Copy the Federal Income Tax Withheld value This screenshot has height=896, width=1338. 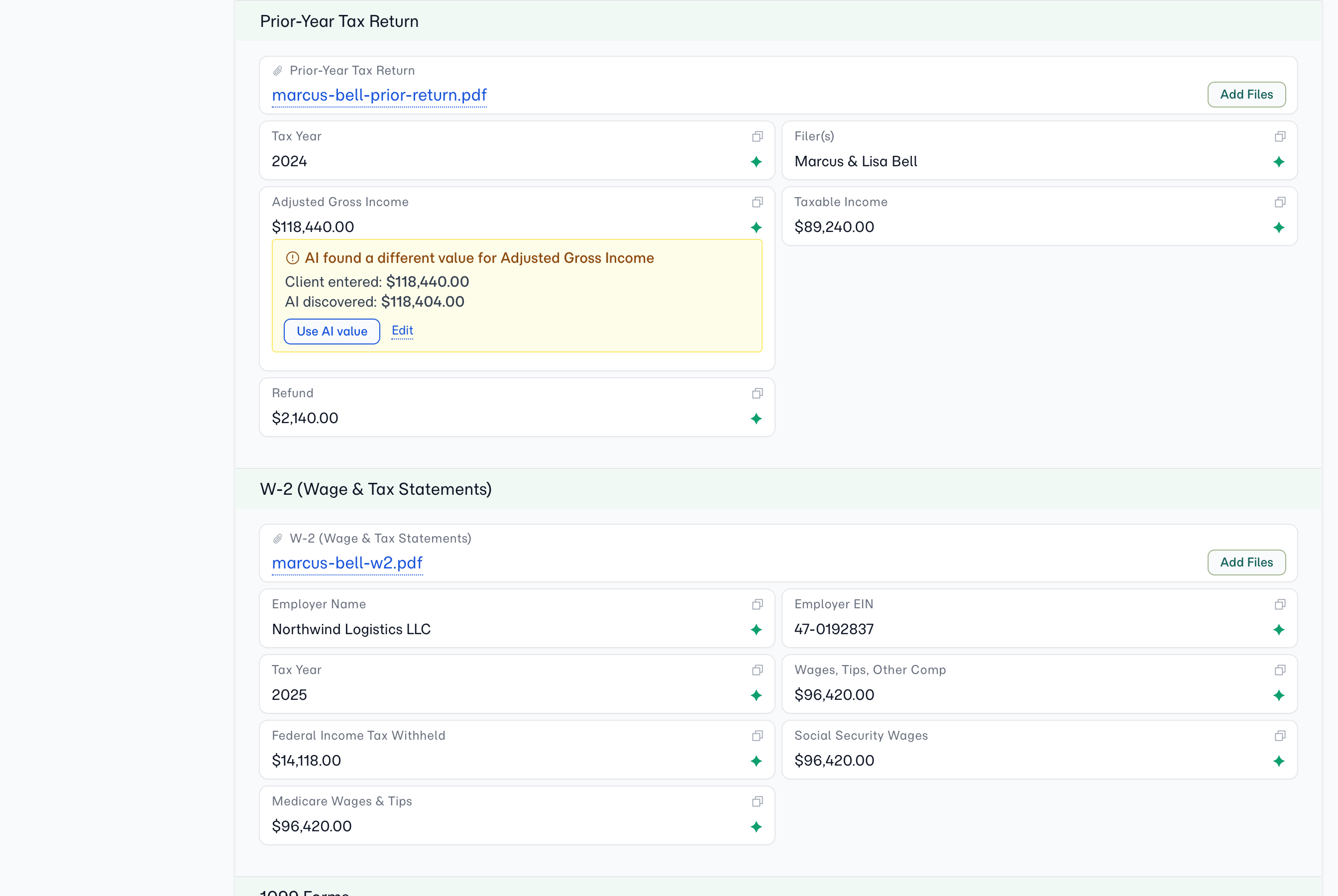pos(758,736)
